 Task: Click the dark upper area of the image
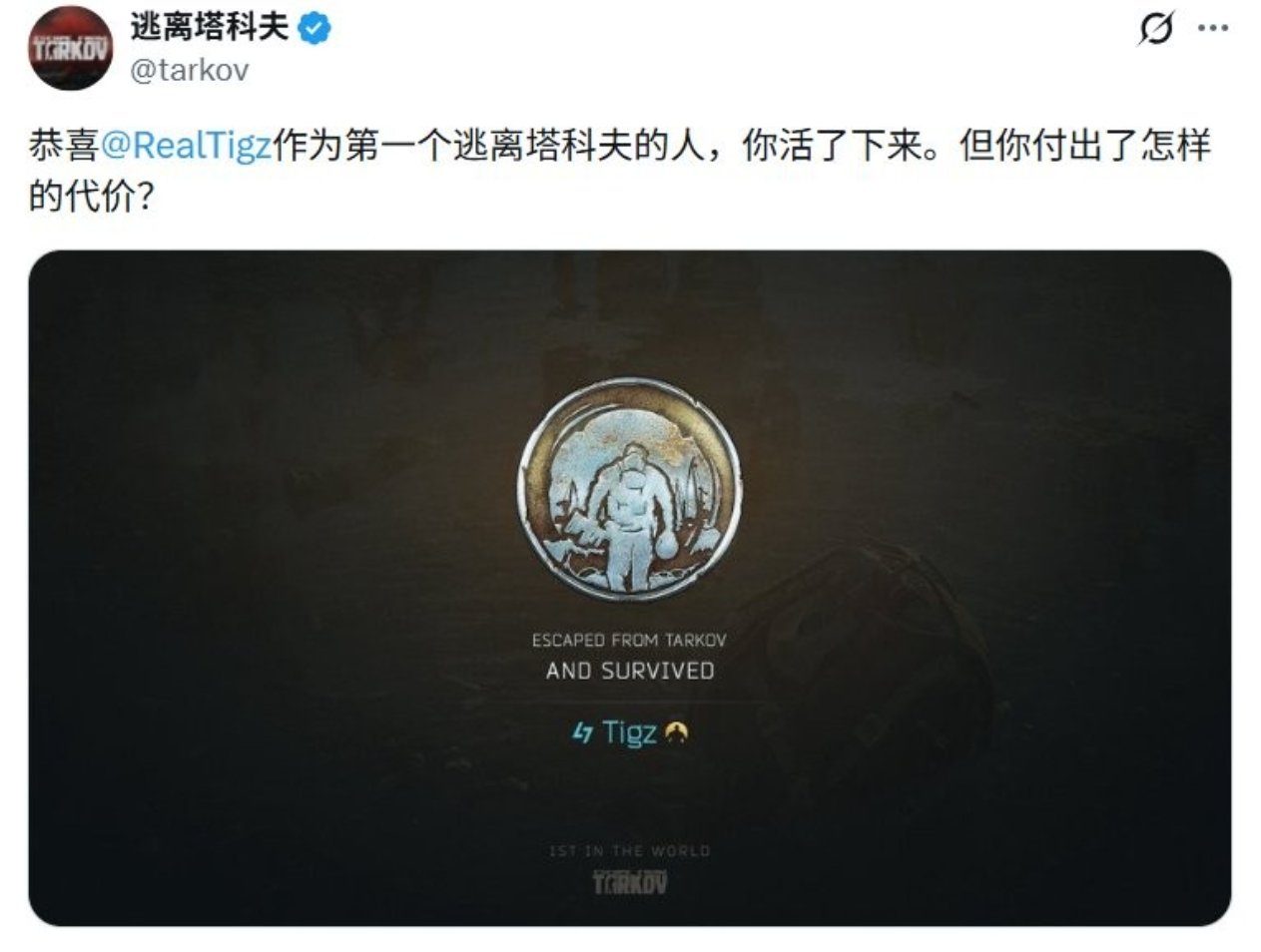630,309
